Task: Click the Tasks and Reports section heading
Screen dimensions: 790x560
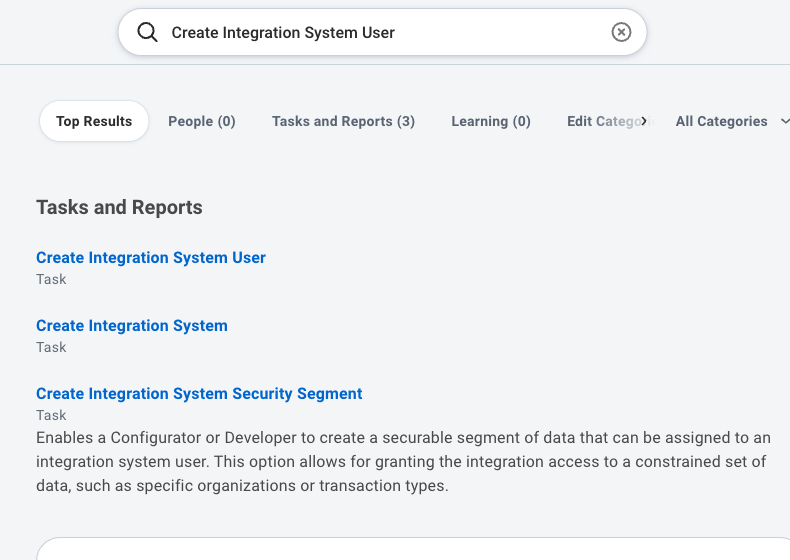Action: tap(119, 208)
